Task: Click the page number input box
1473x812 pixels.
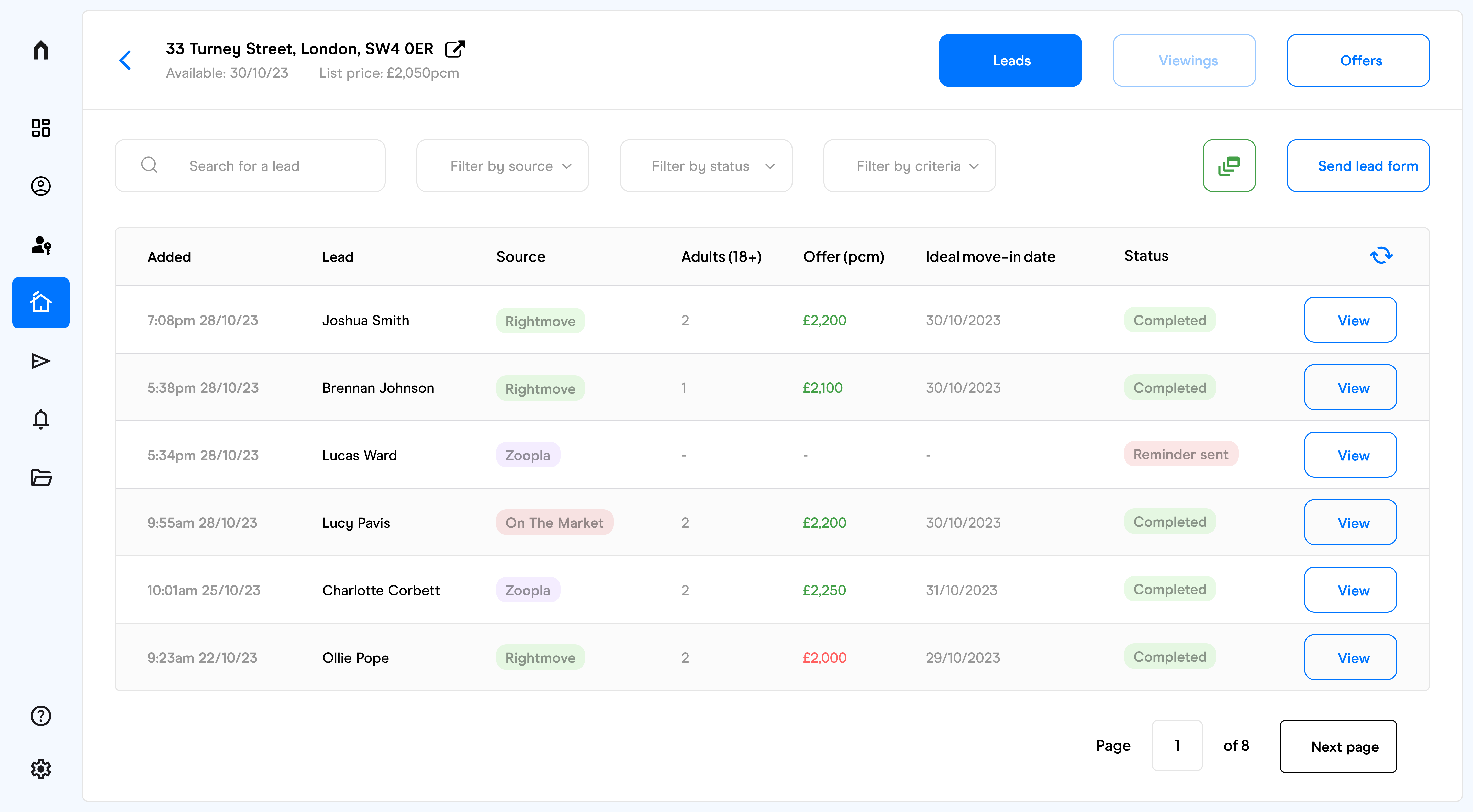Action: coord(1177,746)
